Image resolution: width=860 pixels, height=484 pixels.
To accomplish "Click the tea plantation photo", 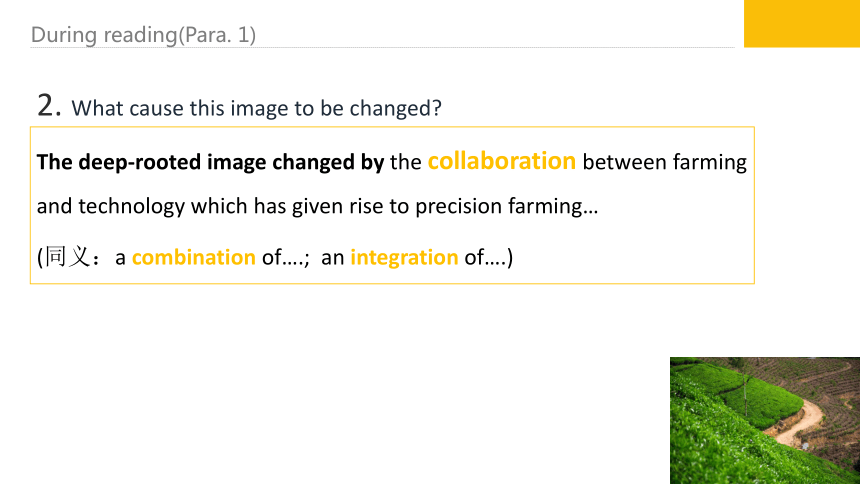I will click(765, 420).
